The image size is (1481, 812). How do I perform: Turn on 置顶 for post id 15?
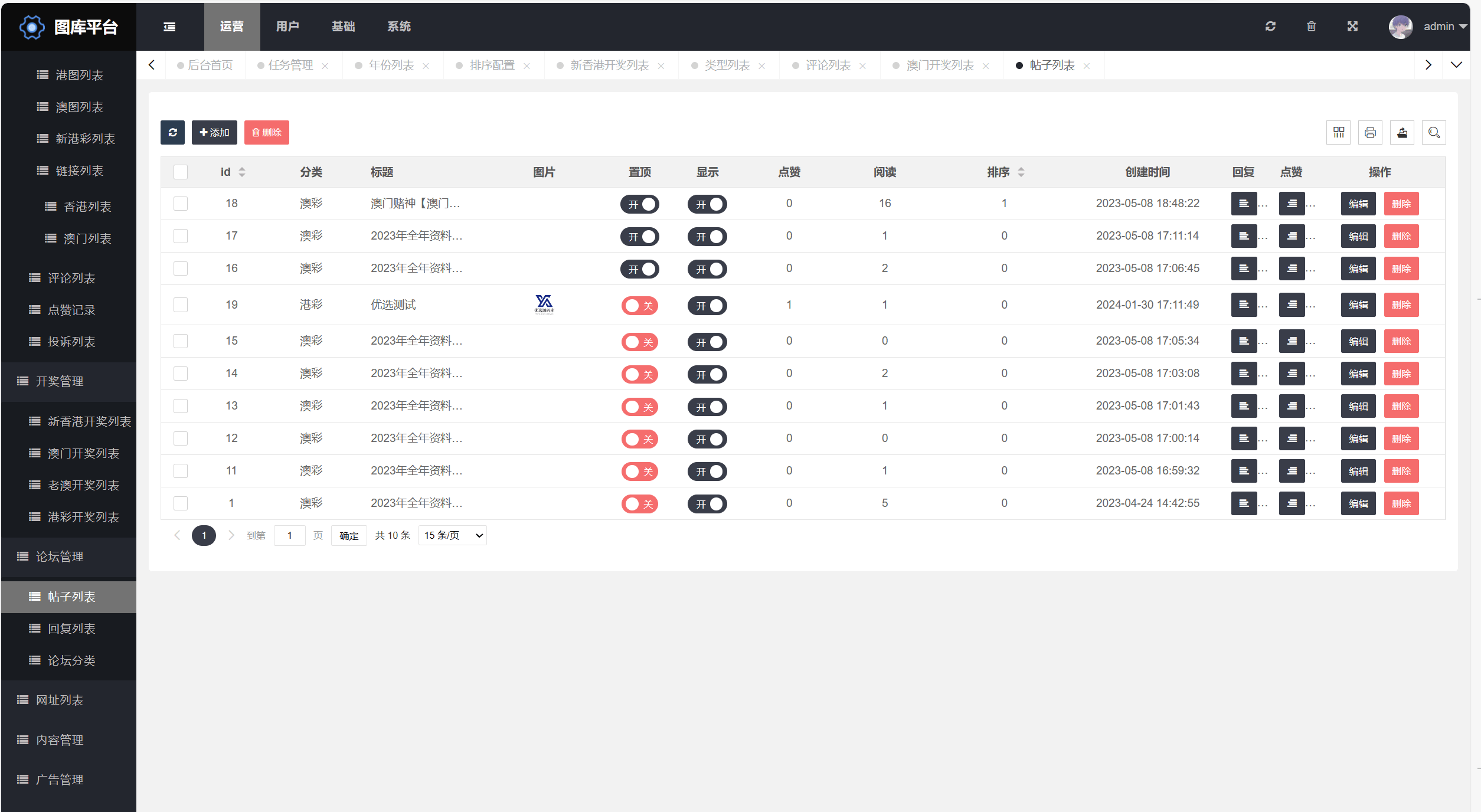[x=639, y=342]
